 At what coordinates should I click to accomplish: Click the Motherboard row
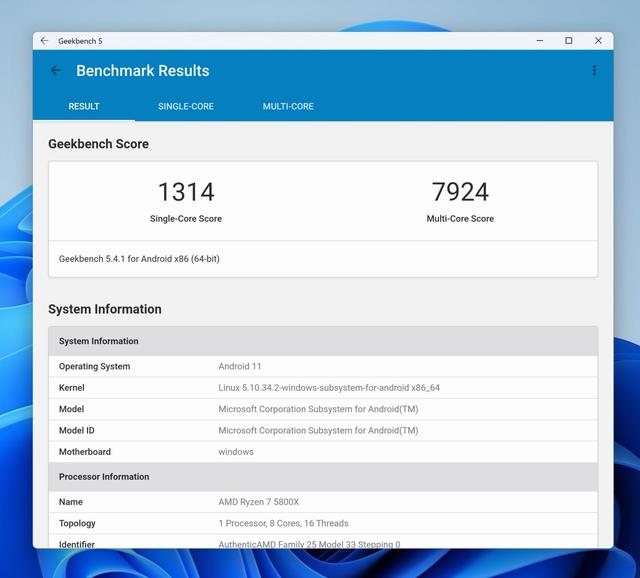(323, 452)
